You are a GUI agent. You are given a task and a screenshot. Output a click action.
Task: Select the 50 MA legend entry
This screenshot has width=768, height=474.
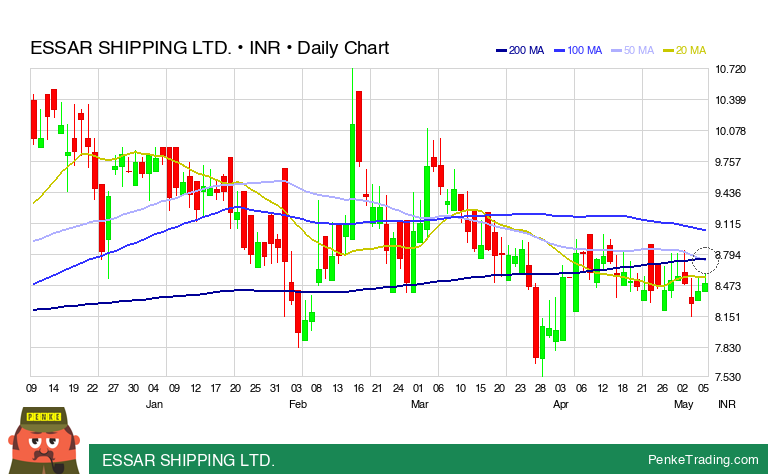[x=632, y=50]
